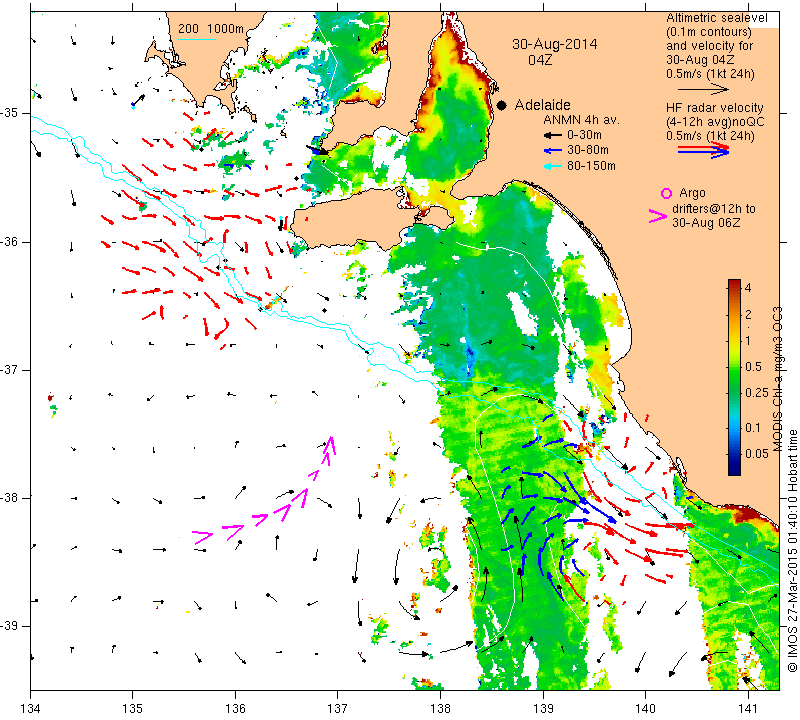Image resolution: width=800 pixels, height=720 pixels.
Task: Click the green 0.5 level on the colorbar
Action: (734, 366)
